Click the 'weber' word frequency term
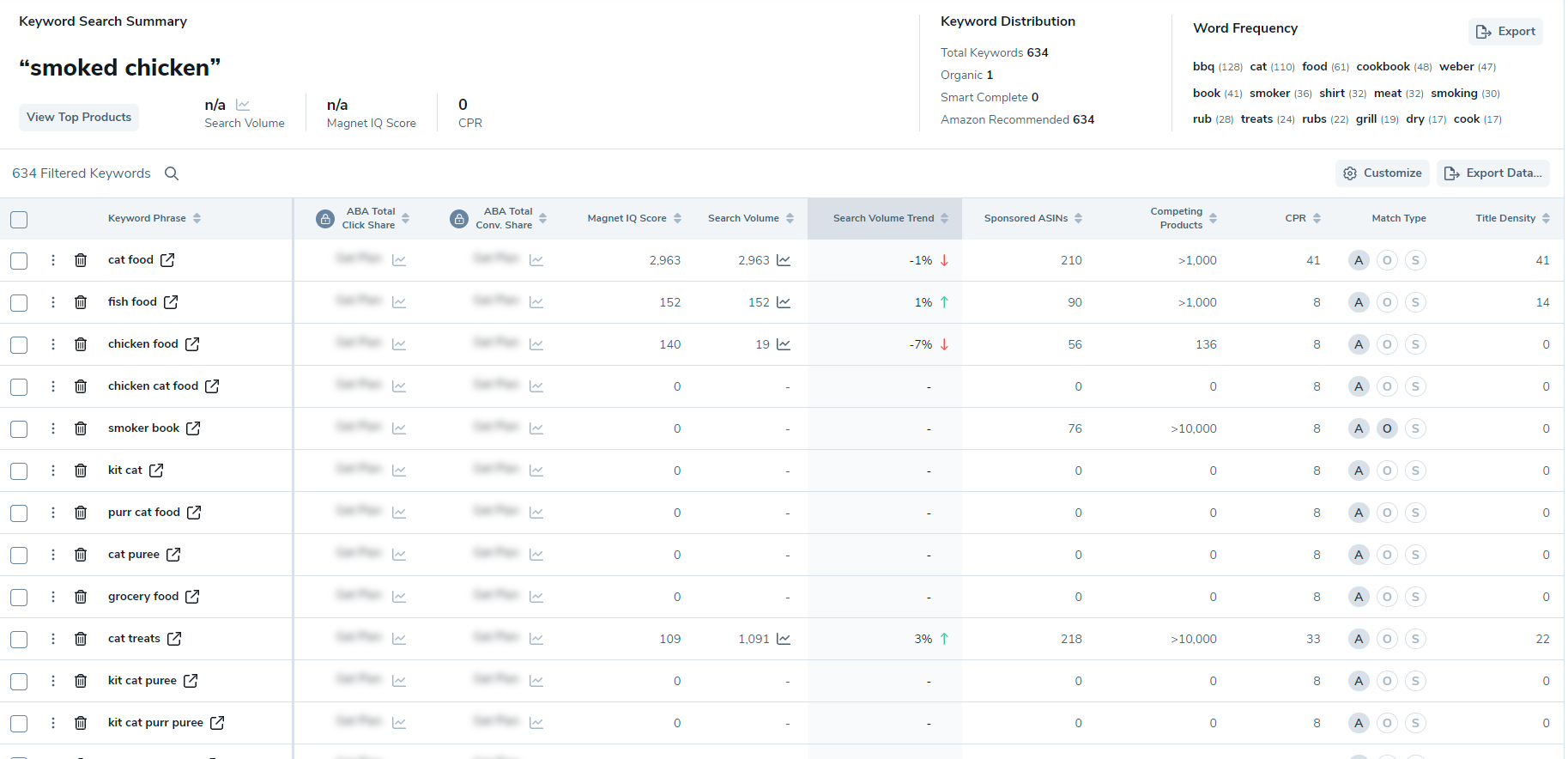 (1456, 67)
